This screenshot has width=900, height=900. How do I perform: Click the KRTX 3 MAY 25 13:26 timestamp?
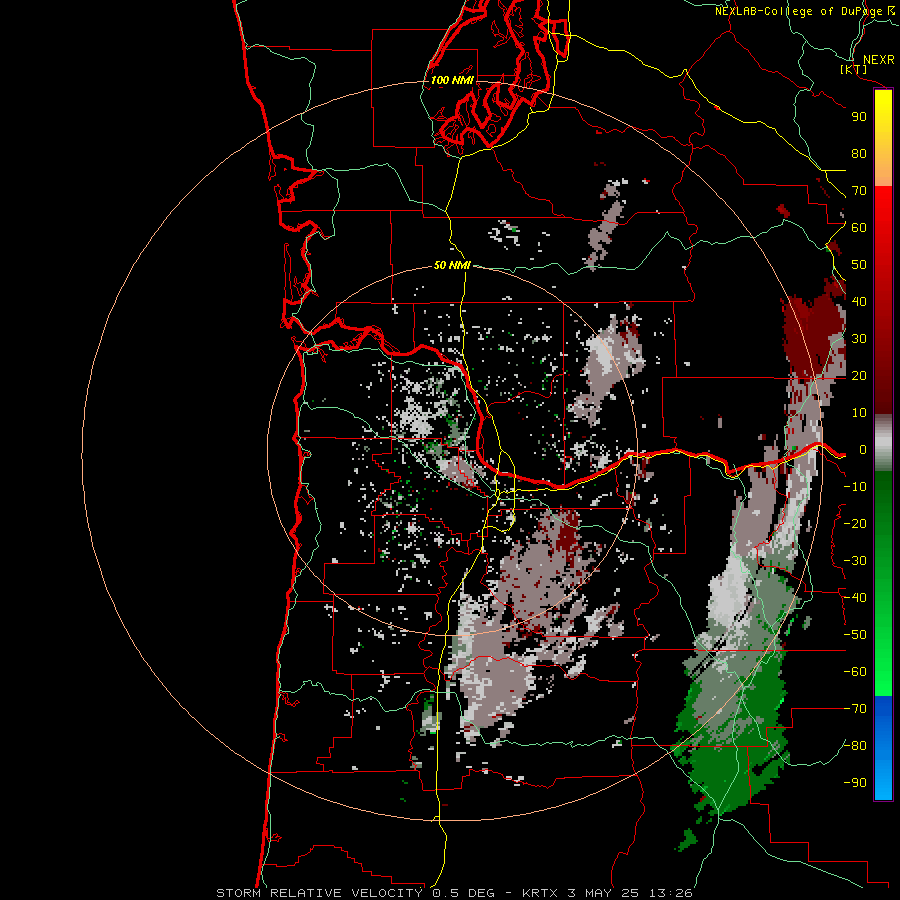click(x=607, y=893)
